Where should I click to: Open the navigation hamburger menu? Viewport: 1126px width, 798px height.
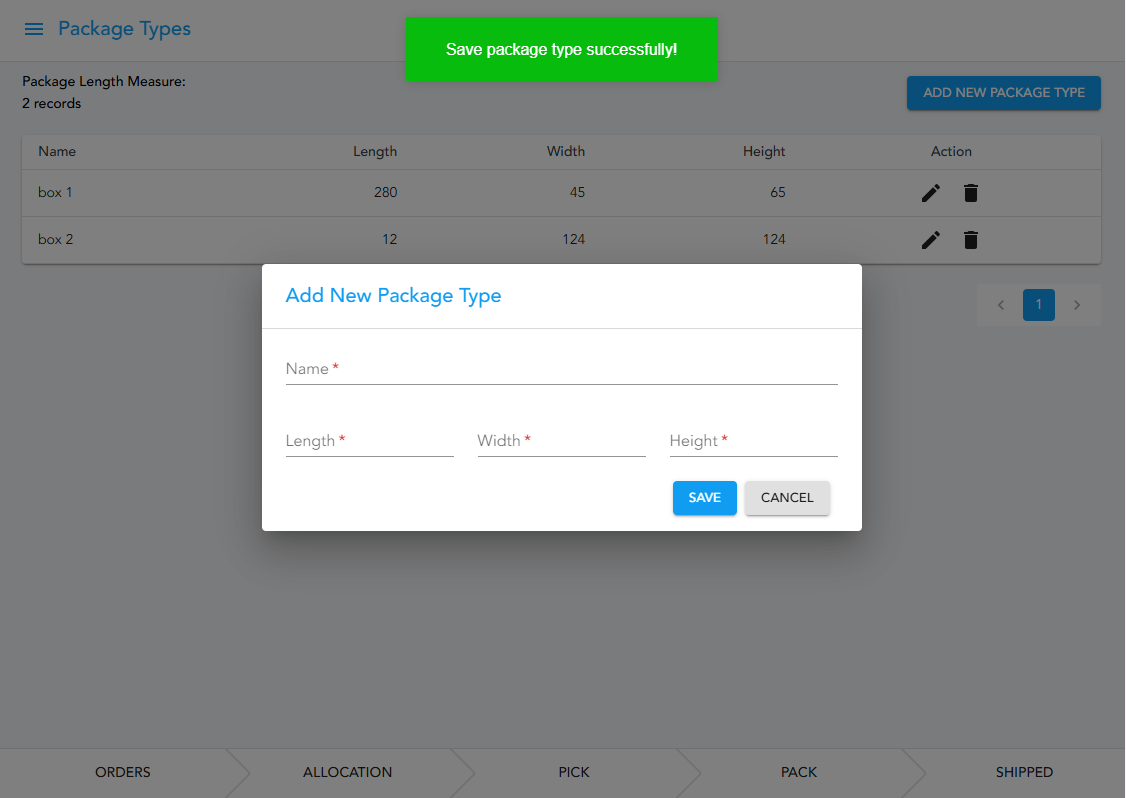33,29
